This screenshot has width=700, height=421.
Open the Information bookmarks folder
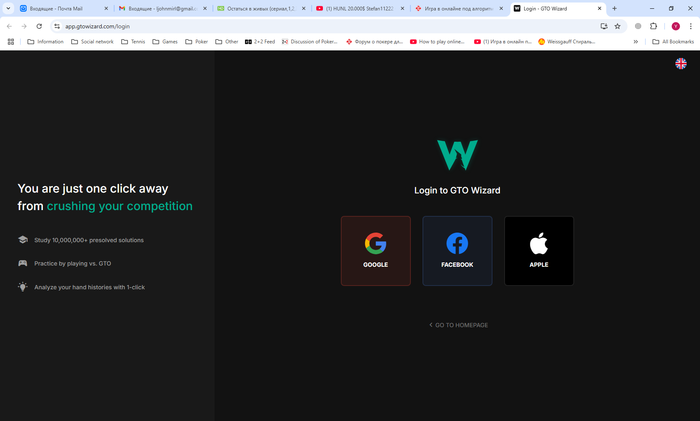click(x=46, y=42)
